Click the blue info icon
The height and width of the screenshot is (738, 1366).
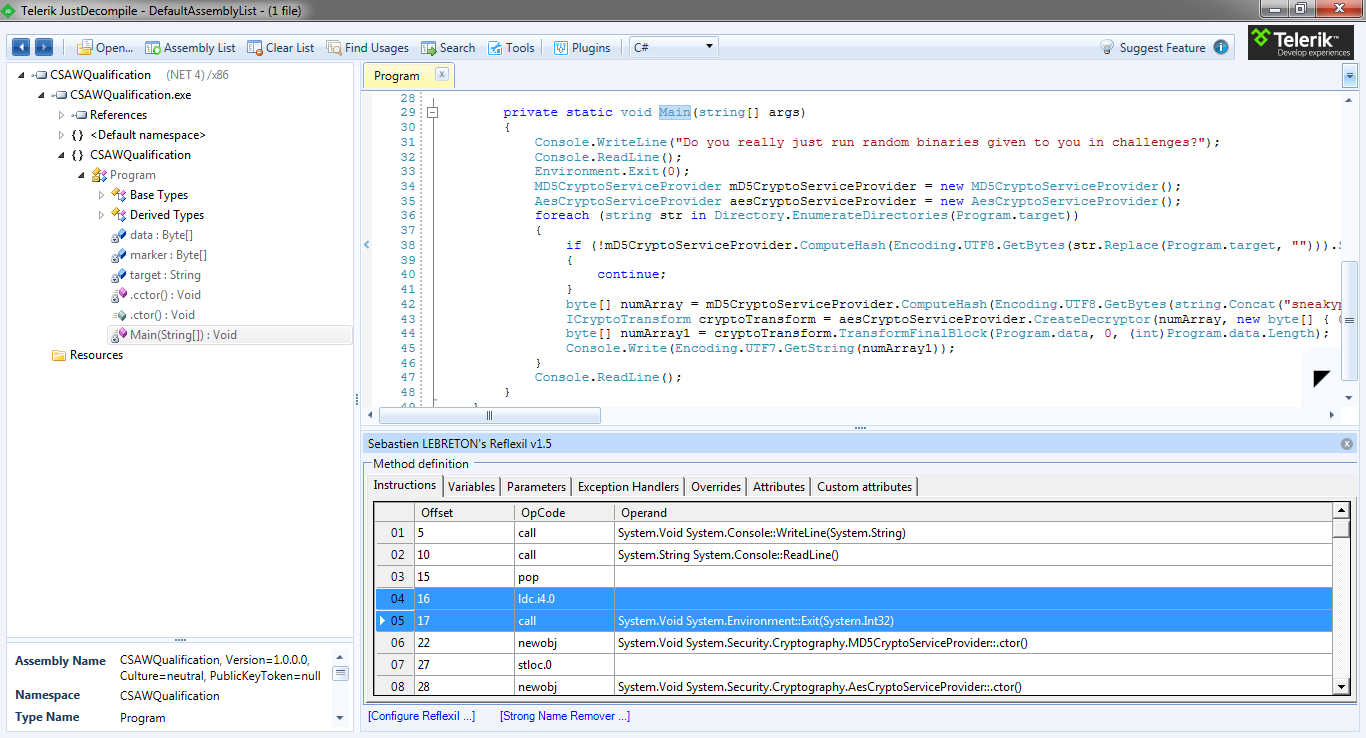pos(1221,47)
